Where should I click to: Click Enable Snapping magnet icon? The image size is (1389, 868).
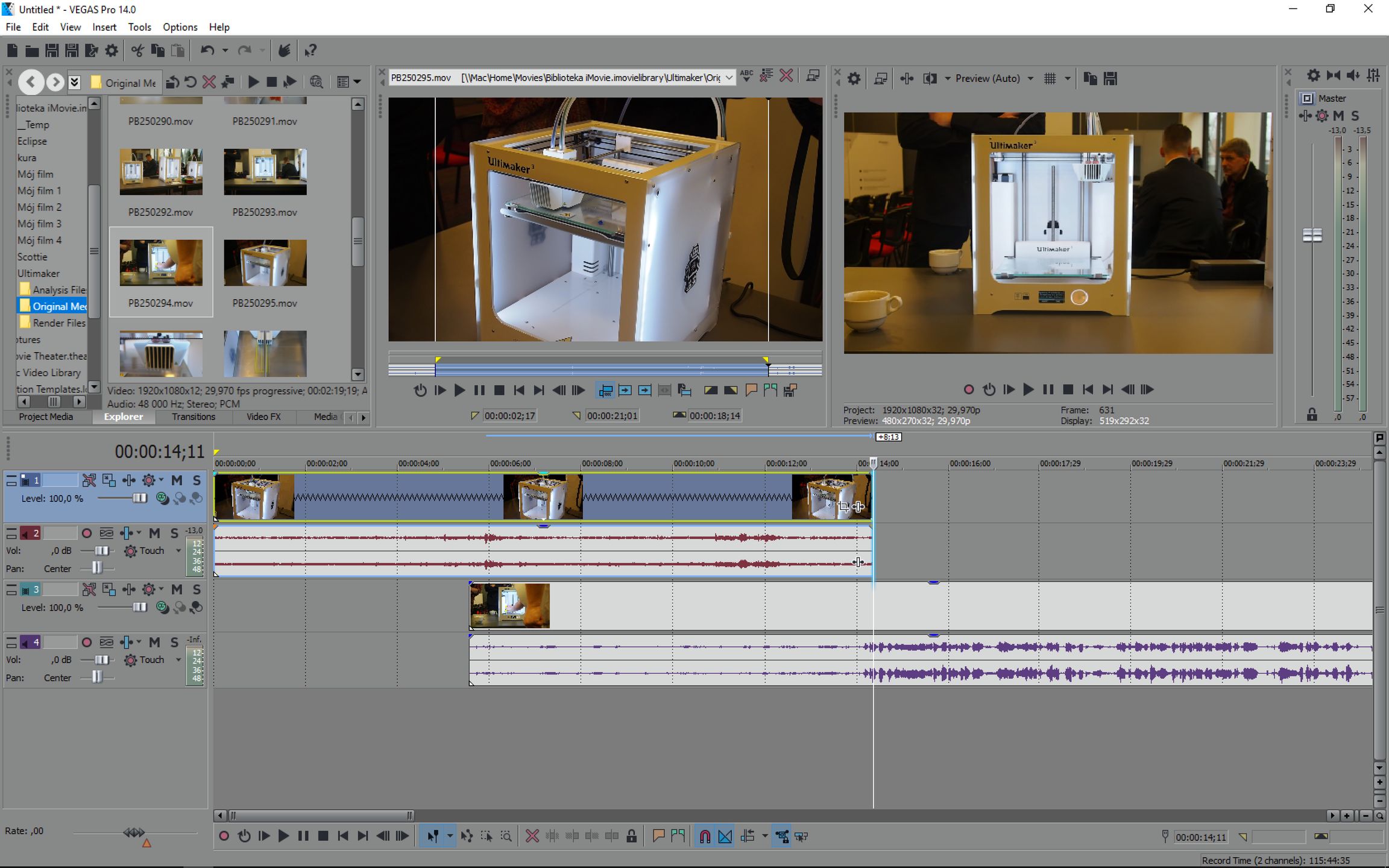coord(704,836)
